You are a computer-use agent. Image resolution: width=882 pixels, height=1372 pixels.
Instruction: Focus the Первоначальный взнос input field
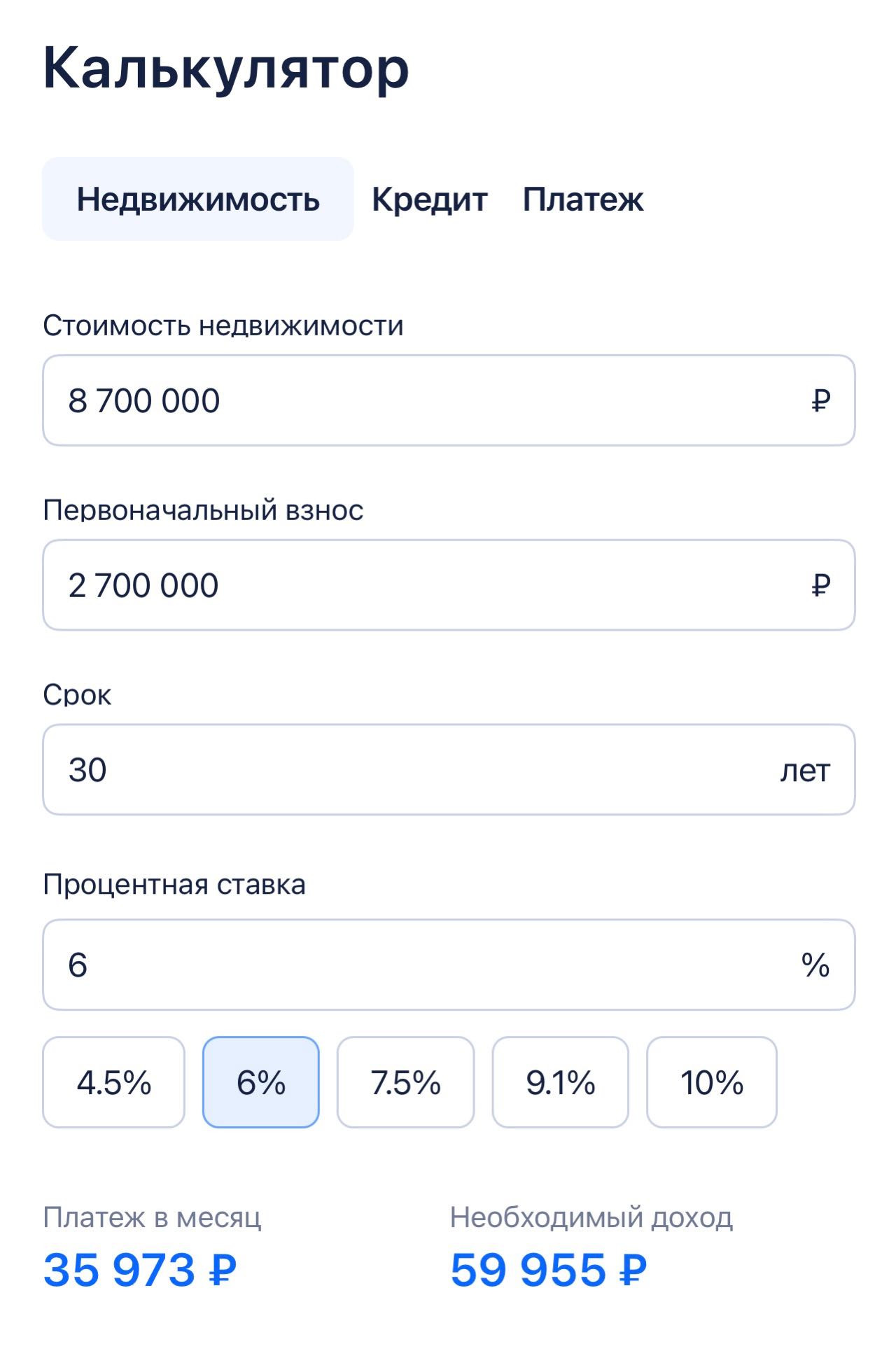[x=420, y=585]
